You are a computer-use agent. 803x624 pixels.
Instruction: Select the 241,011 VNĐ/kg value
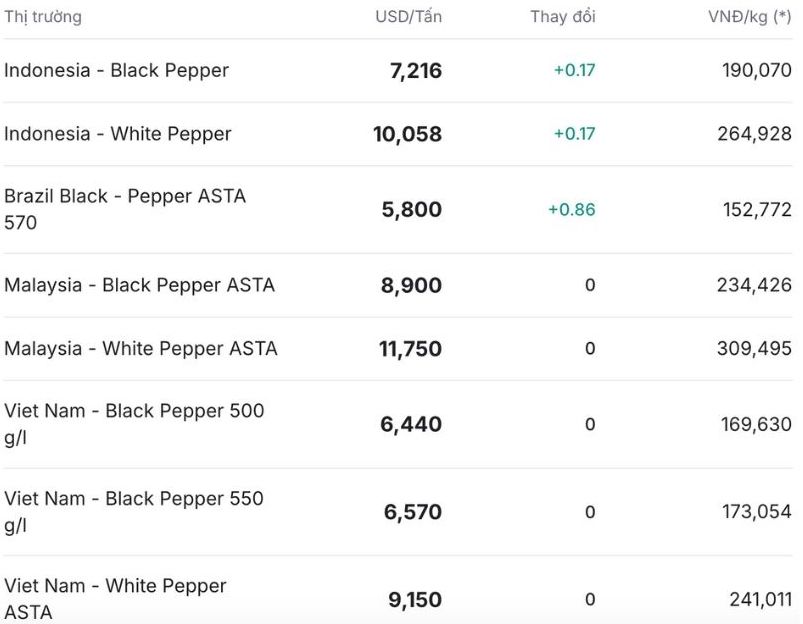pyautogui.click(x=760, y=599)
